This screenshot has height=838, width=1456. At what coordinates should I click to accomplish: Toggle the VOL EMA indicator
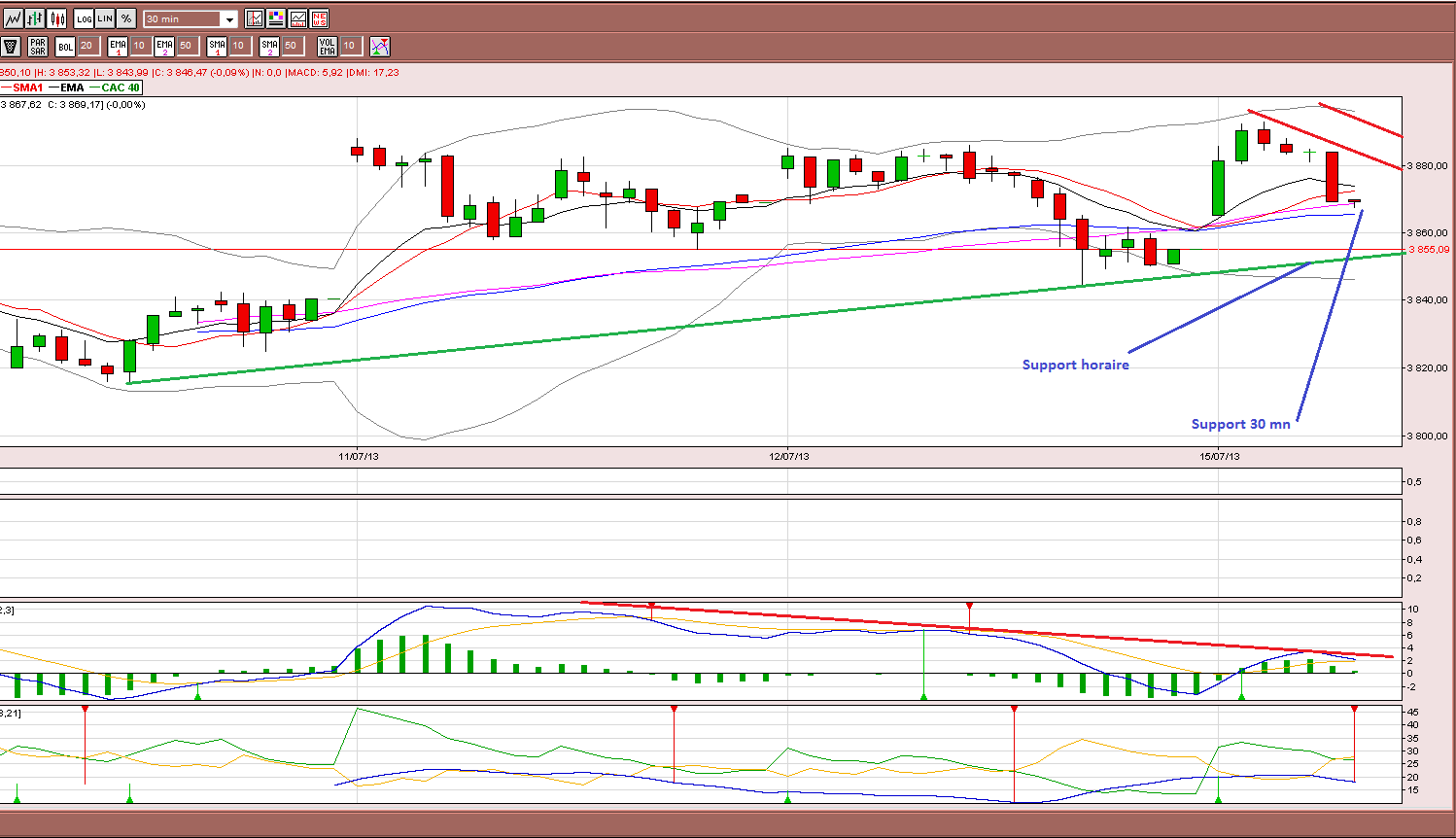[x=327, y=46]
